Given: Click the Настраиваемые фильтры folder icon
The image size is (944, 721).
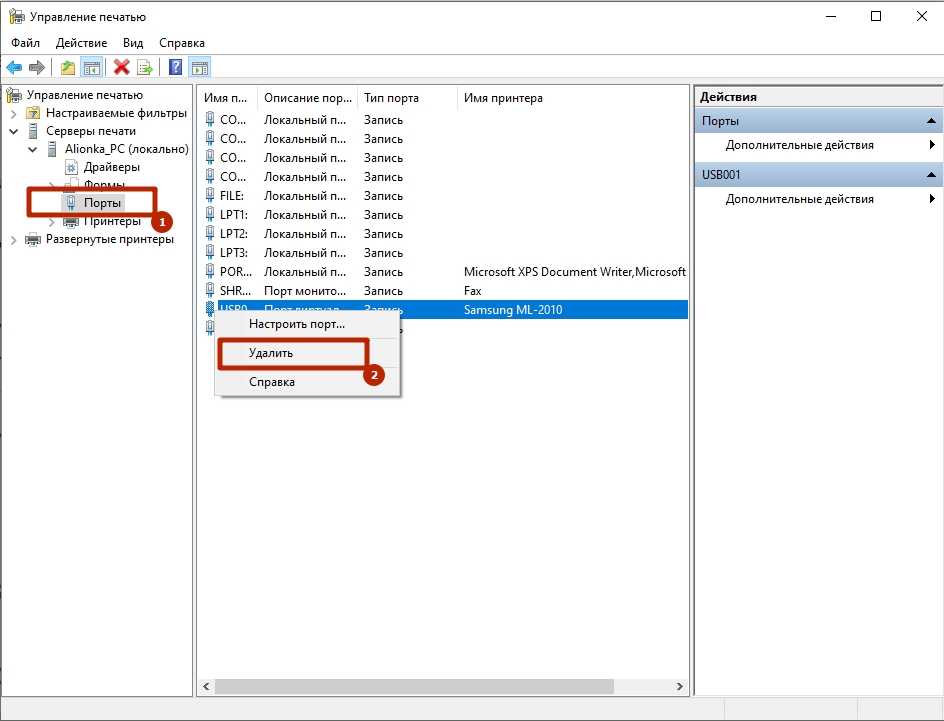Looking at the screenshot, I should (33, 113).
